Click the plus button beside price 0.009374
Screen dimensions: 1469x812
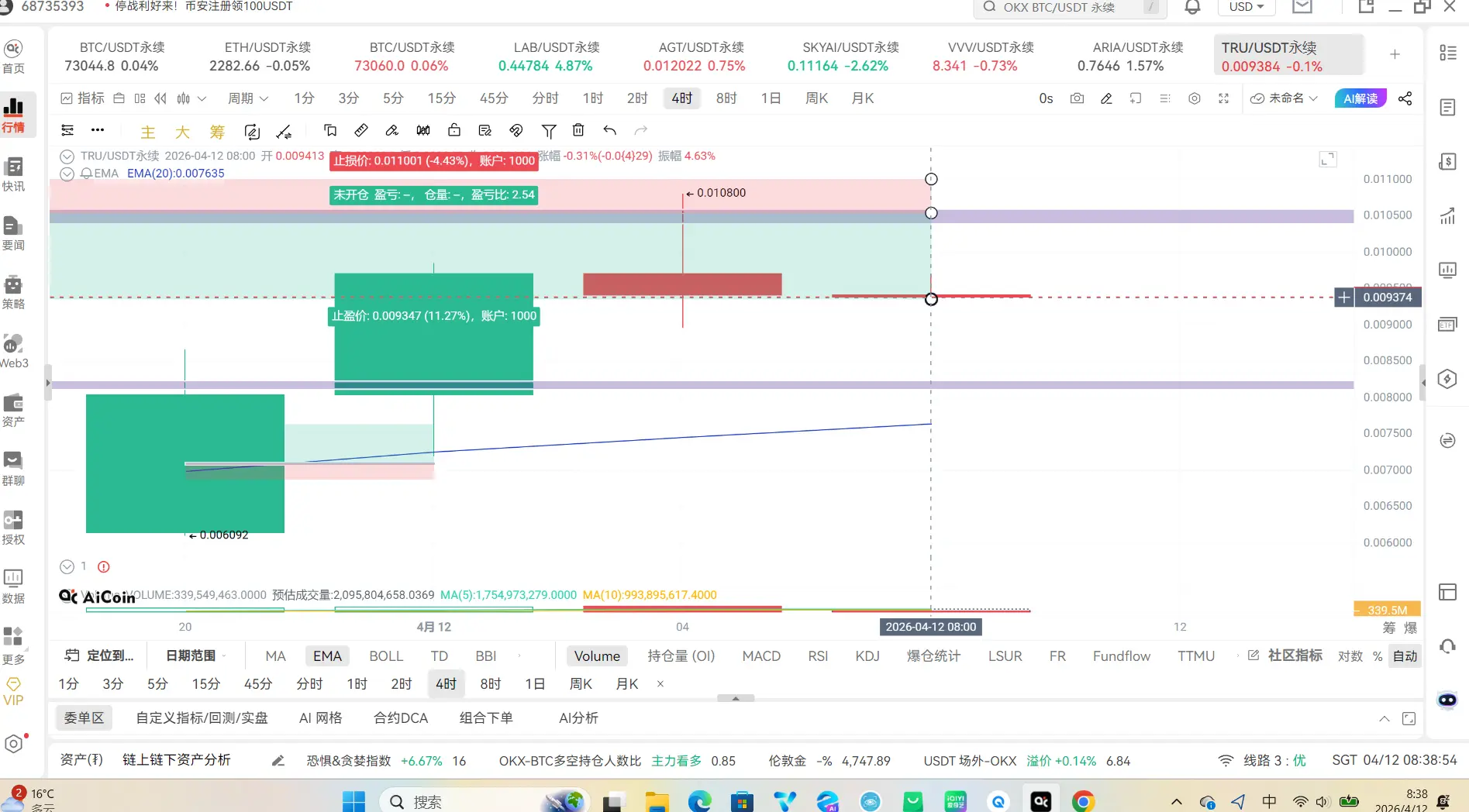(1344, 298)
